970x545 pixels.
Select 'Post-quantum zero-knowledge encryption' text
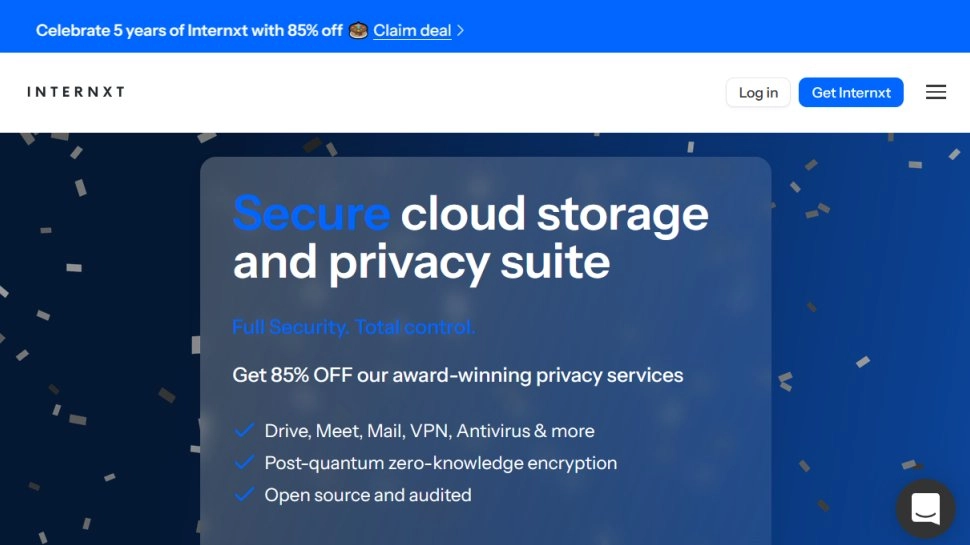(440, 463)
